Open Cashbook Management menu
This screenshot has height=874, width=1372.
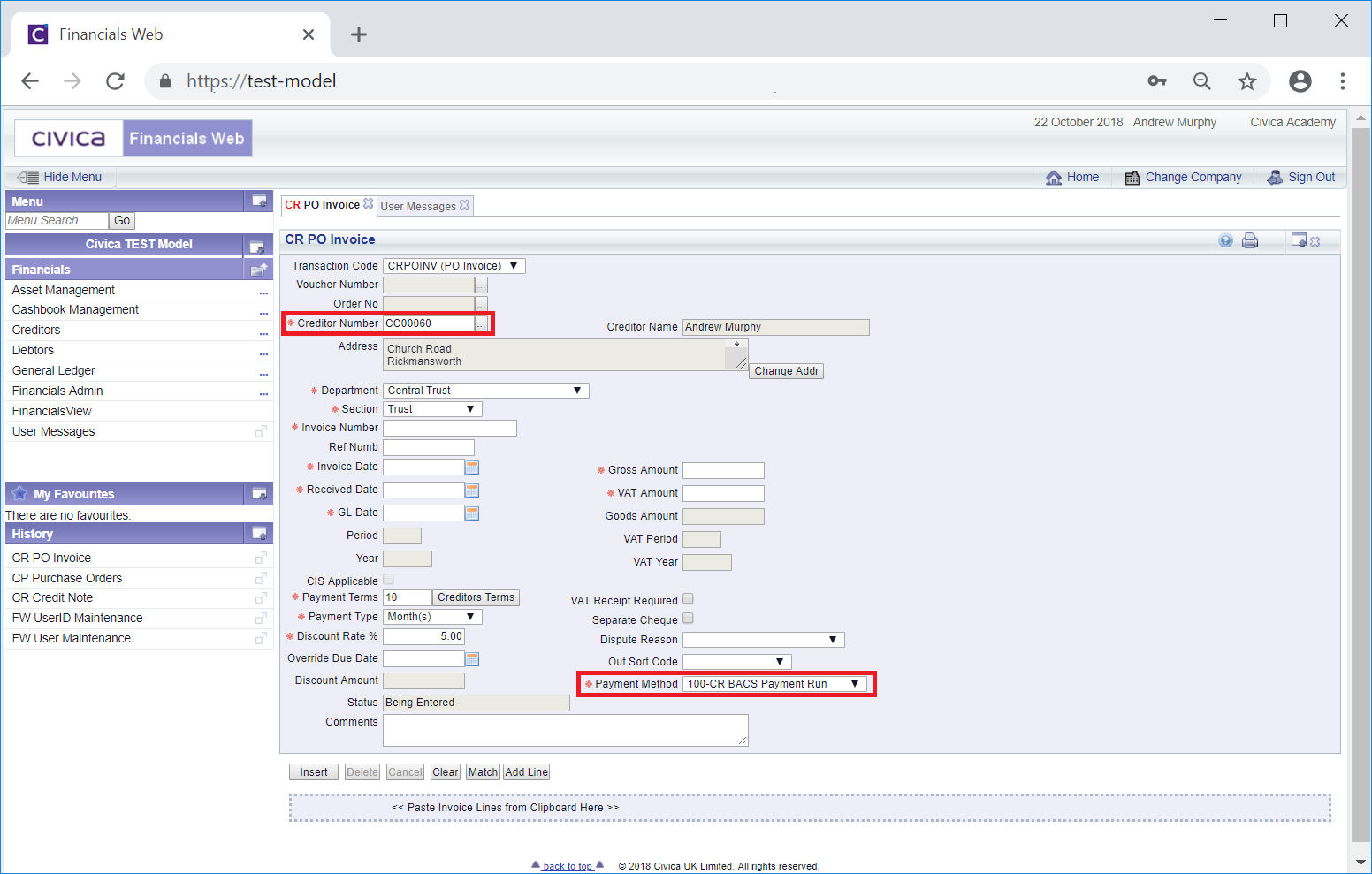pos(75,310)
